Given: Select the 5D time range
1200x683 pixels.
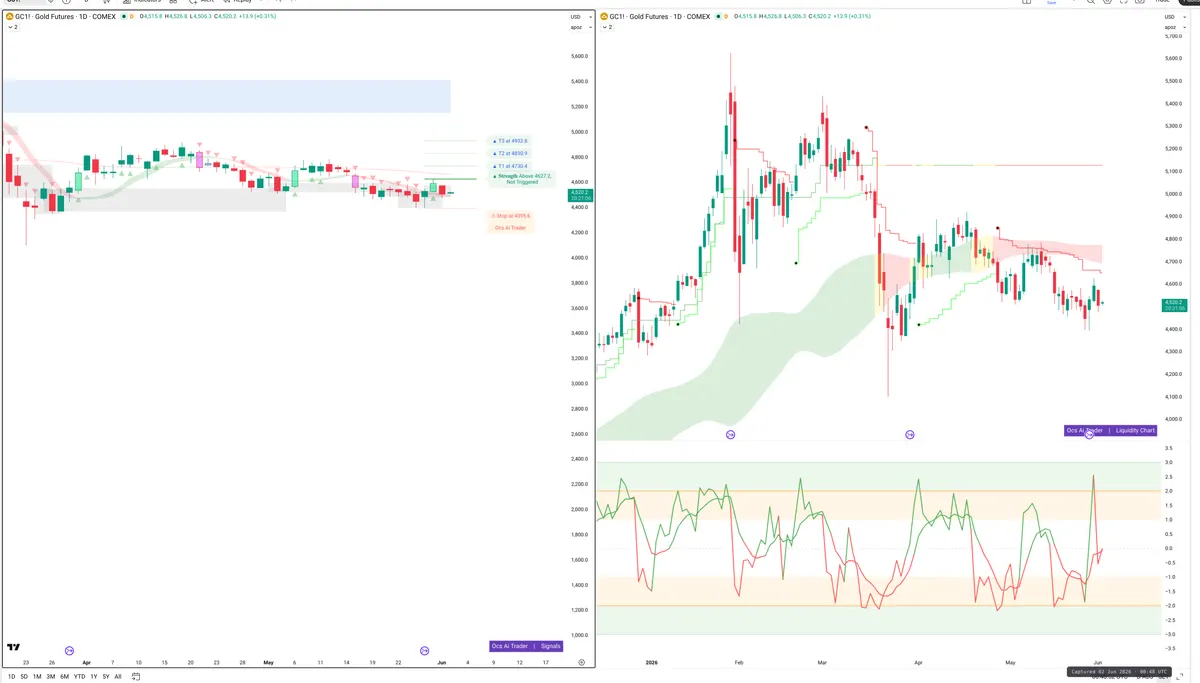Looking at the screenshot, I should click(24, 676).
